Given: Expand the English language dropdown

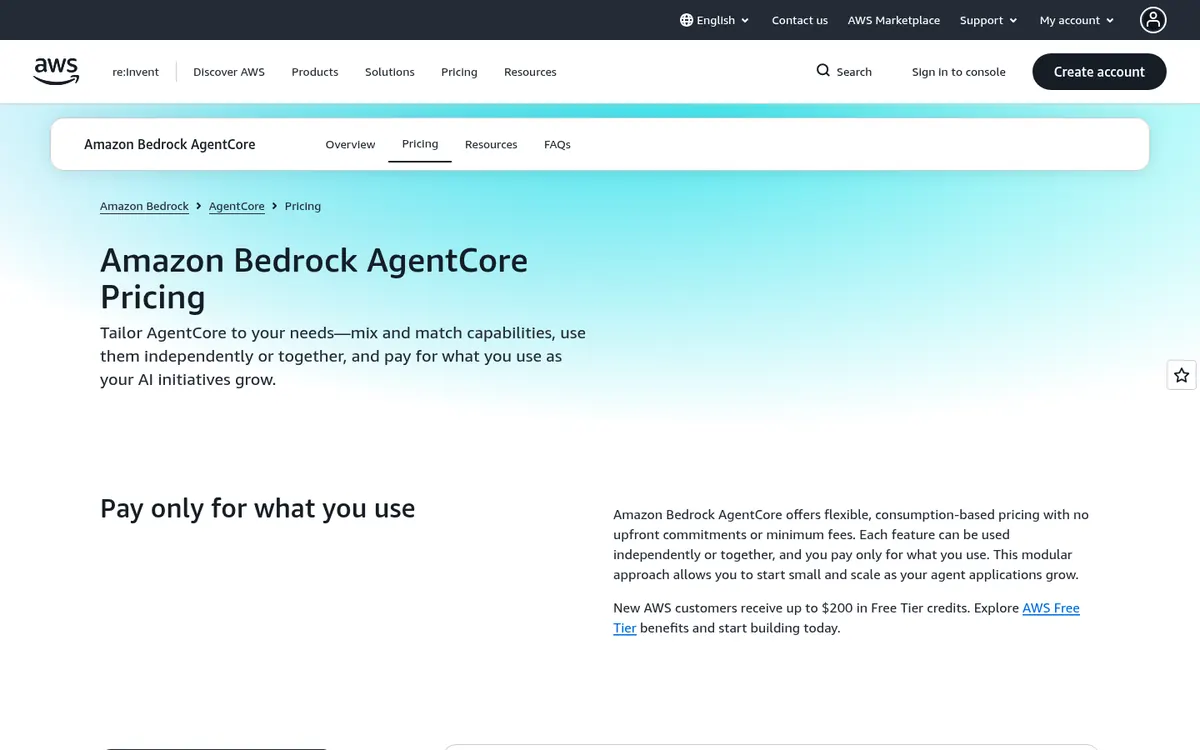Looking at the screenshot, I should pyautogui.click(x=715, y=20).
